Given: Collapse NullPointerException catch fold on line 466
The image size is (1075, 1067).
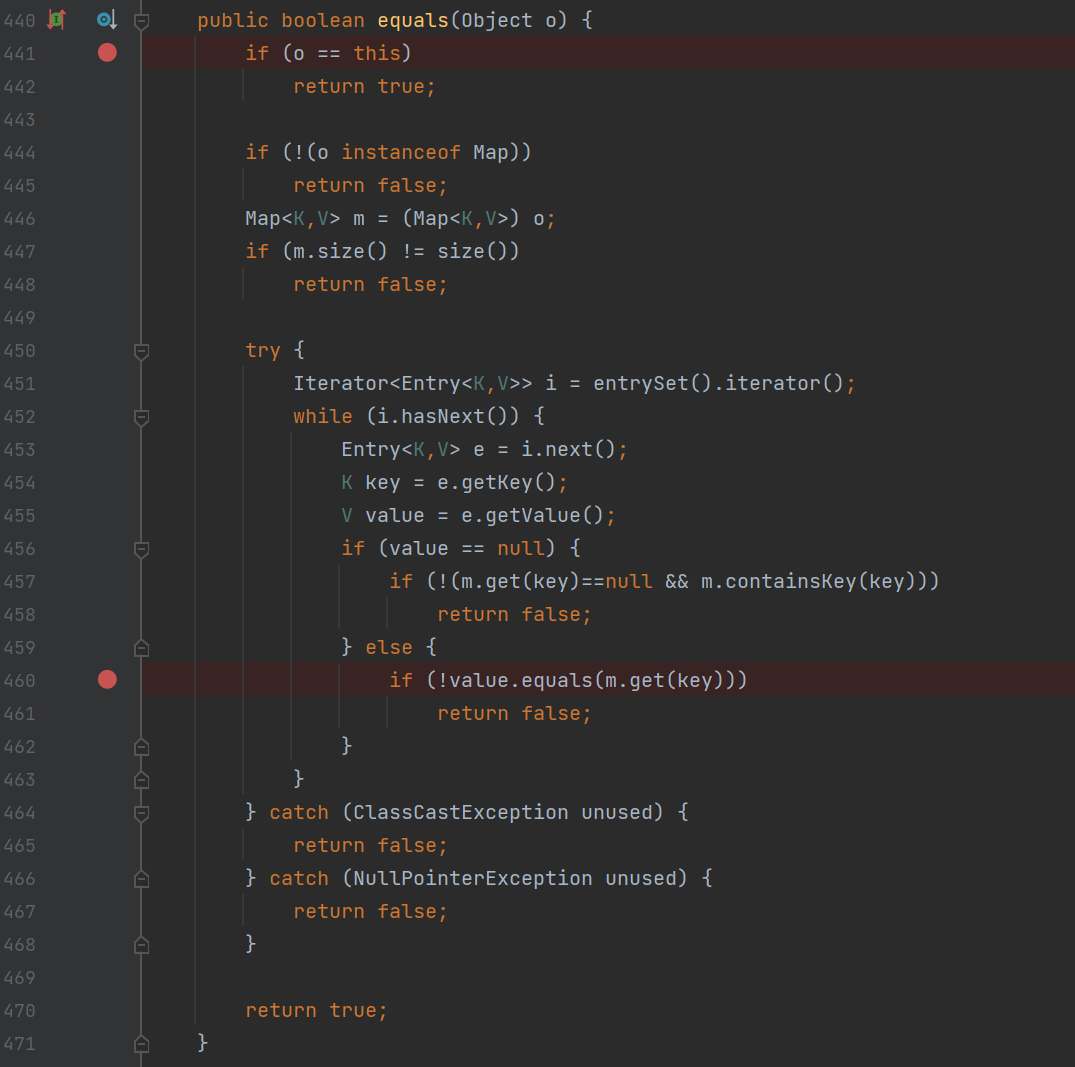Looking at the screenshot, I should pyautogui.click(x=141, y=878).
